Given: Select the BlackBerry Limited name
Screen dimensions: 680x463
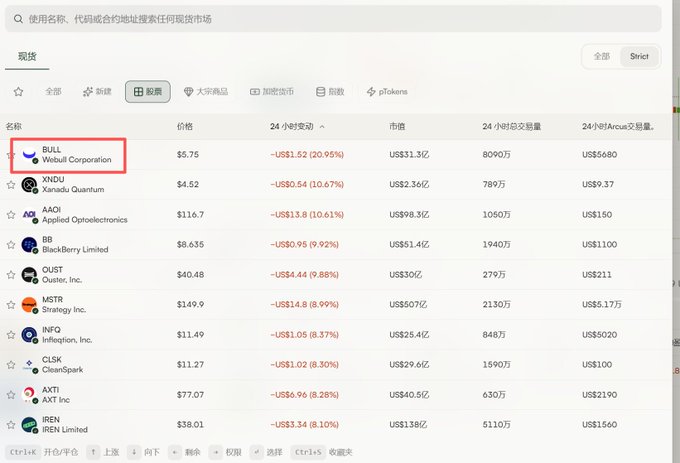Looking at the screenshot, I should [75, 250].
